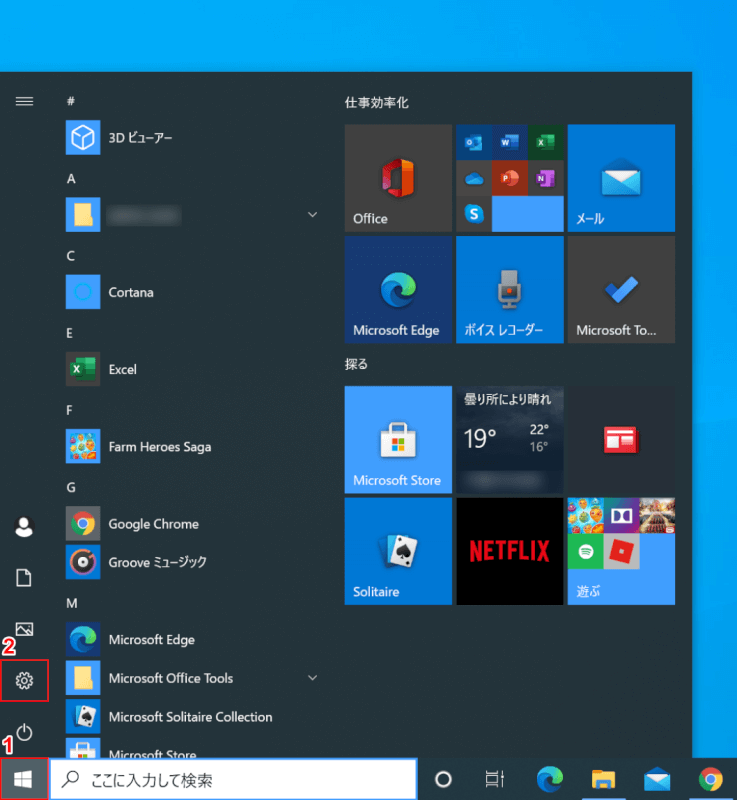Click the Windows Start button
The image size is (737, 800).
(23, 779)
